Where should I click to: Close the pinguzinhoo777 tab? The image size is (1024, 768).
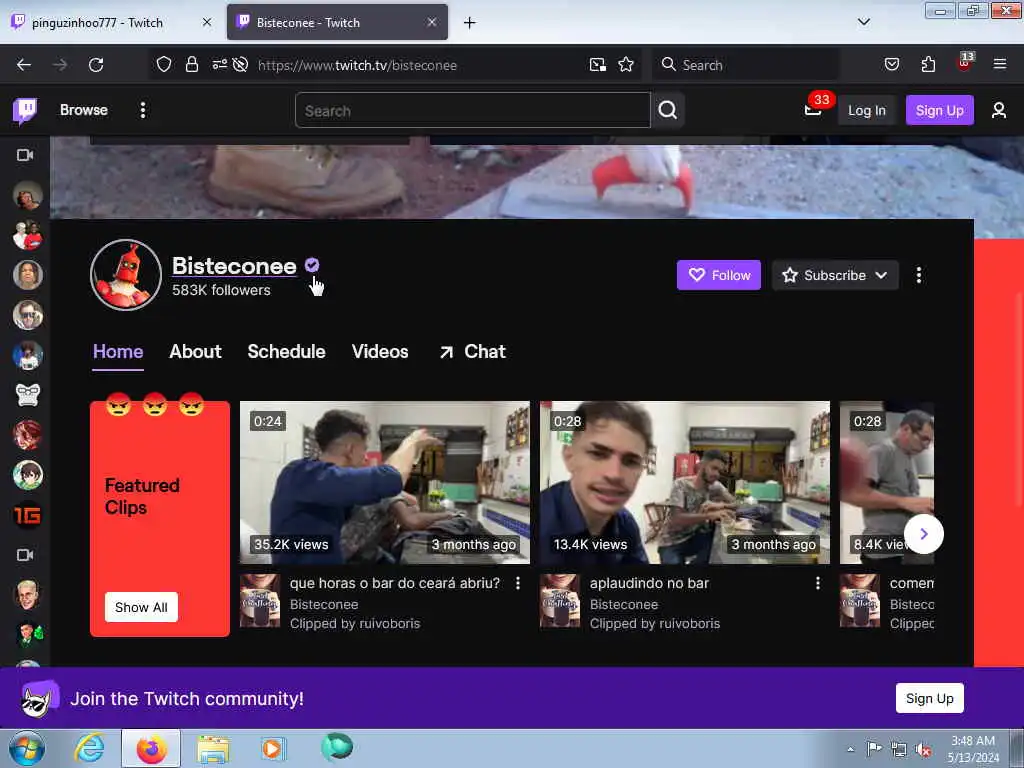(x=206, y=22)
